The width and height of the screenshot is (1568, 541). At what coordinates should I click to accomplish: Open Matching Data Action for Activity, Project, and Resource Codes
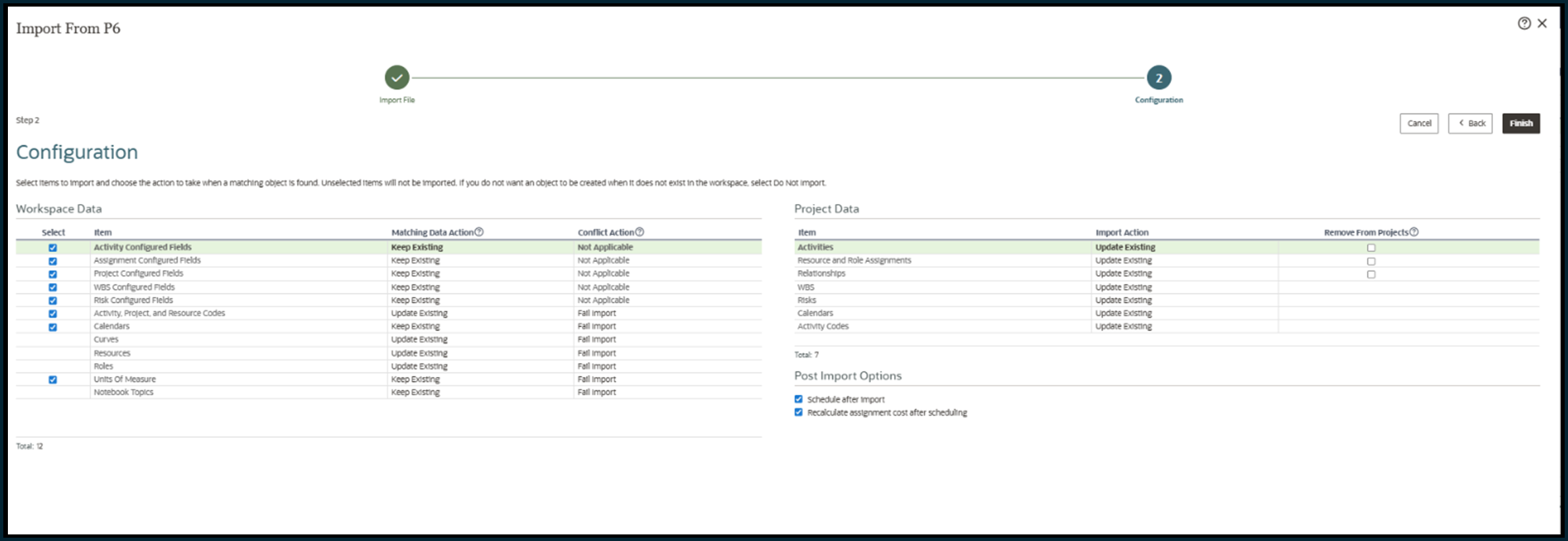pos(481,313)
